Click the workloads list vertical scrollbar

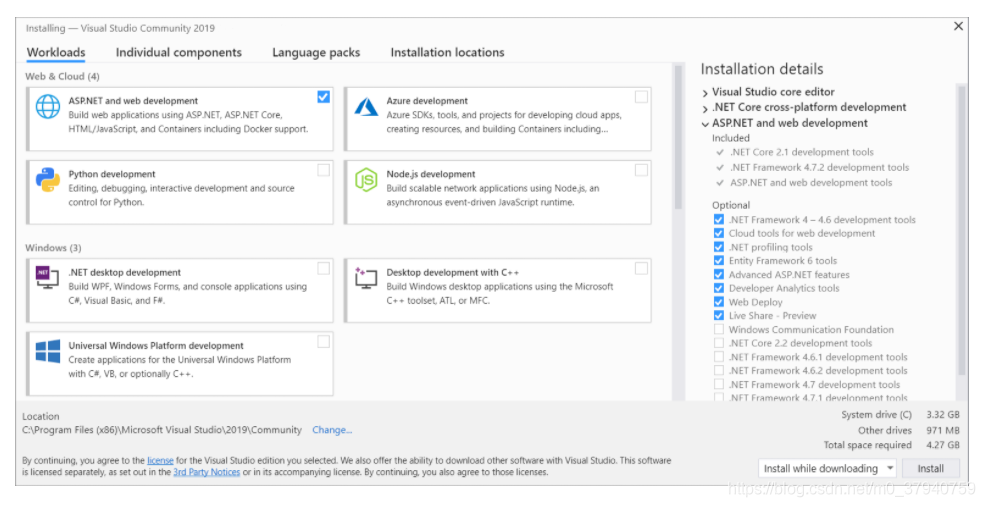pos(678,137)
